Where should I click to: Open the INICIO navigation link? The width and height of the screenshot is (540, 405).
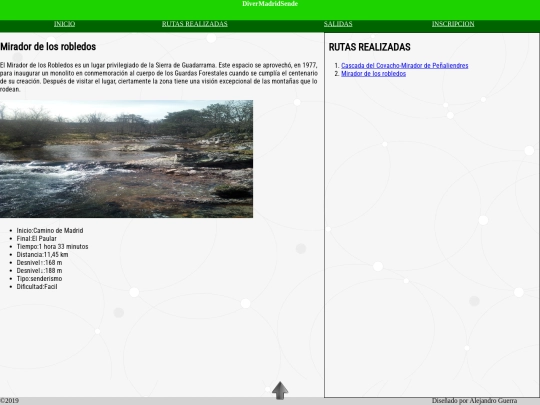(64, 24)
